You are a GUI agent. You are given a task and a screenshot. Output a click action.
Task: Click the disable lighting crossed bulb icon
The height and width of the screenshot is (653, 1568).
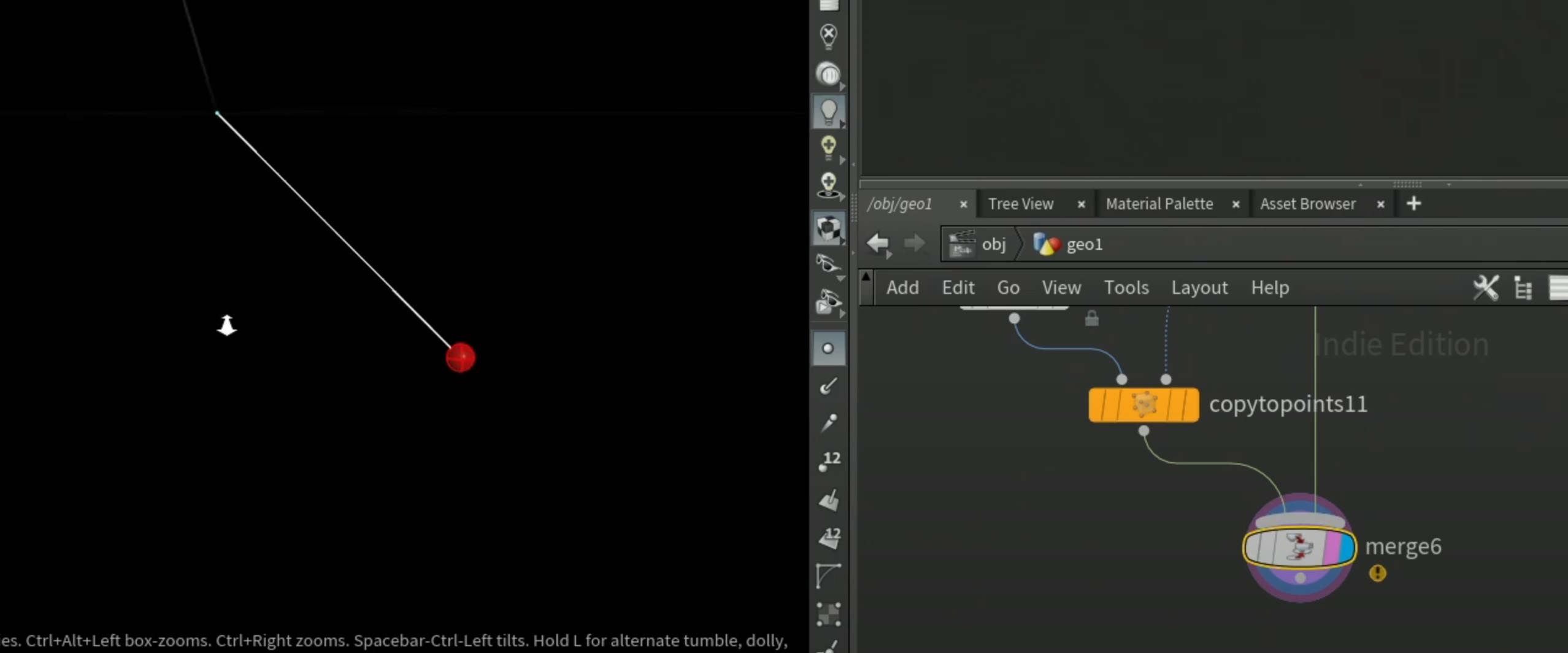[x=828, y=37]
